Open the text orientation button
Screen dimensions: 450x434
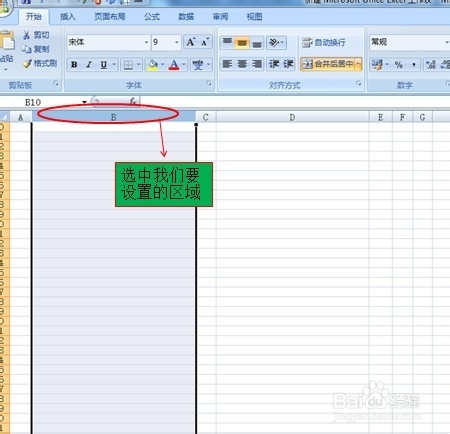(x=276, y=42)
